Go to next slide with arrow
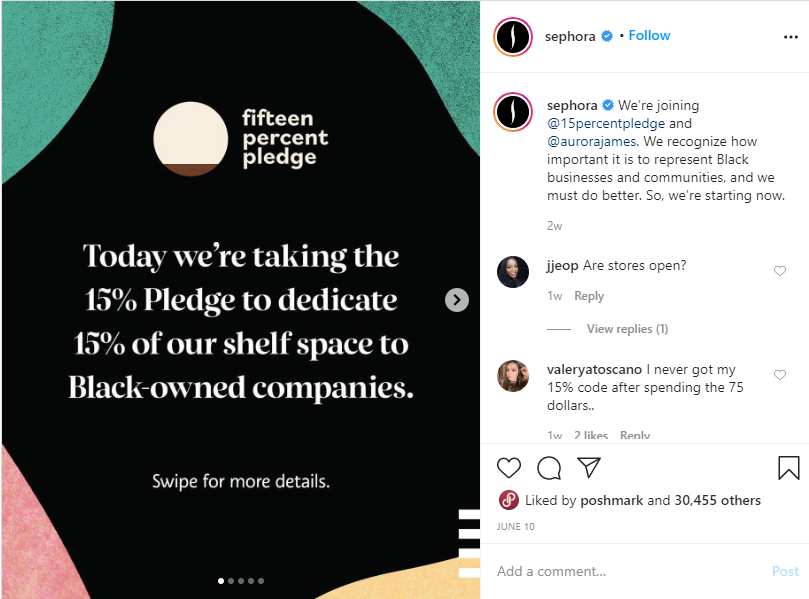 click(457, 300)
